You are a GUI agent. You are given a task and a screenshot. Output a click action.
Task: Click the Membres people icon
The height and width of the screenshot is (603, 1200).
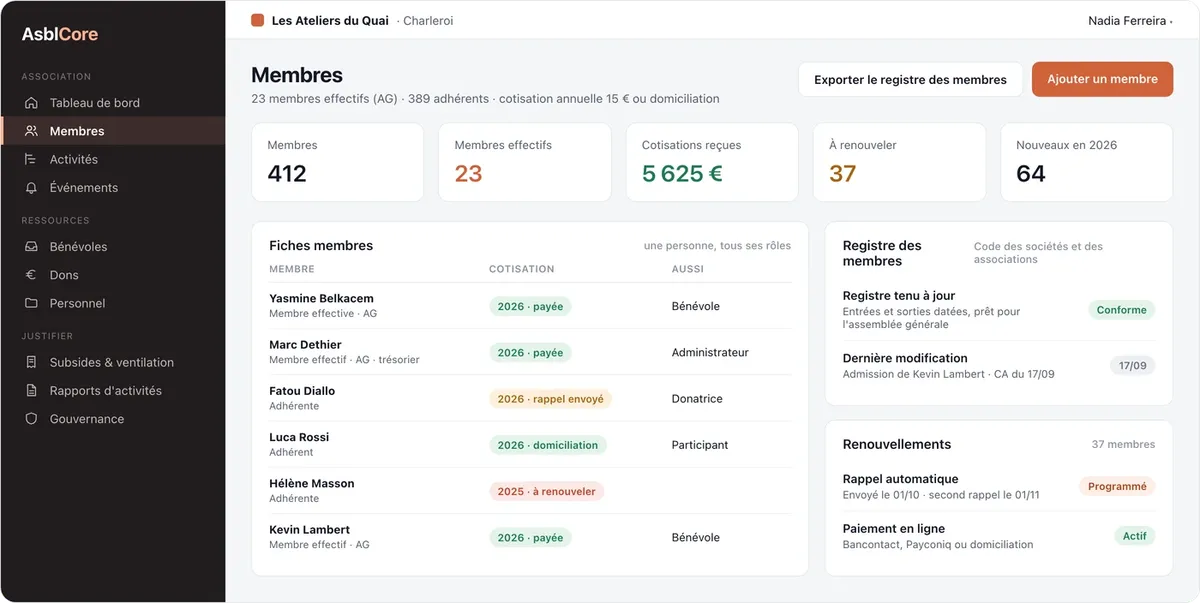coord(31,131)
